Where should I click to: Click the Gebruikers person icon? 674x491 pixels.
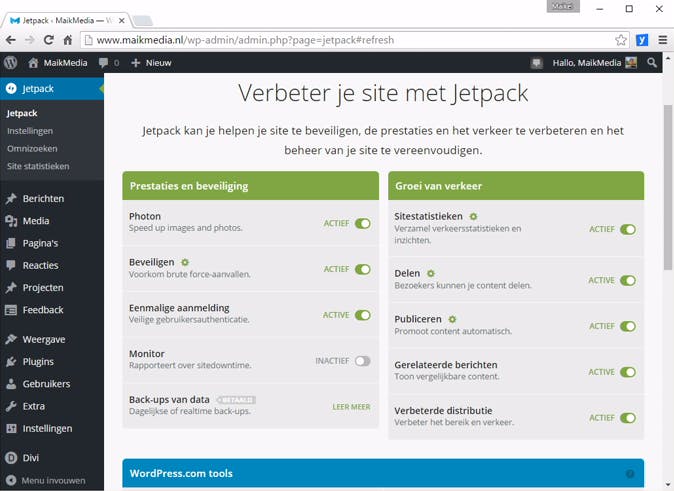[11, 384]
